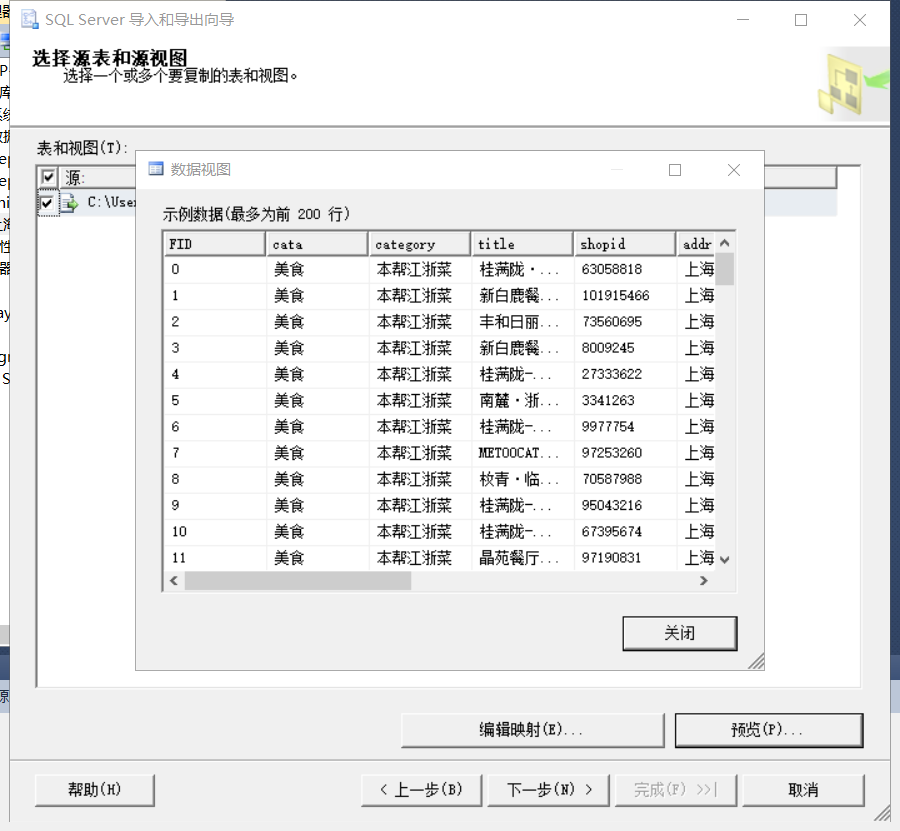This screenshot has width=900, height=831.
Task: Toggle the source header select-all checkbox
Action: pos(48,177)
